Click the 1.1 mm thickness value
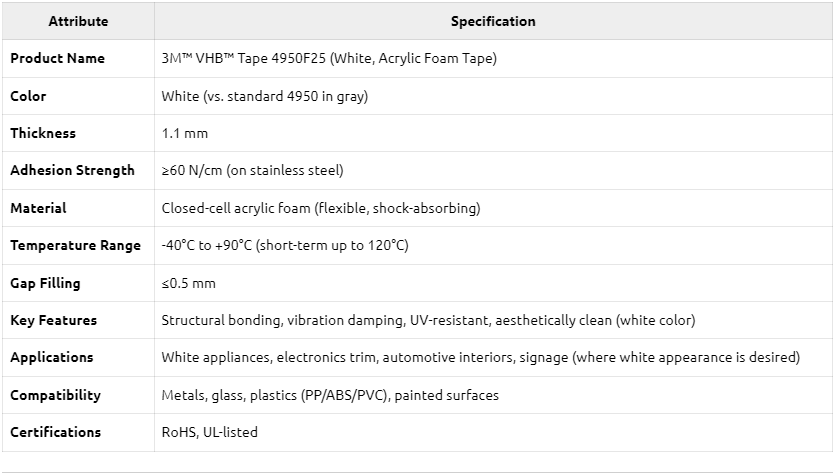 (x=185, y=133)
